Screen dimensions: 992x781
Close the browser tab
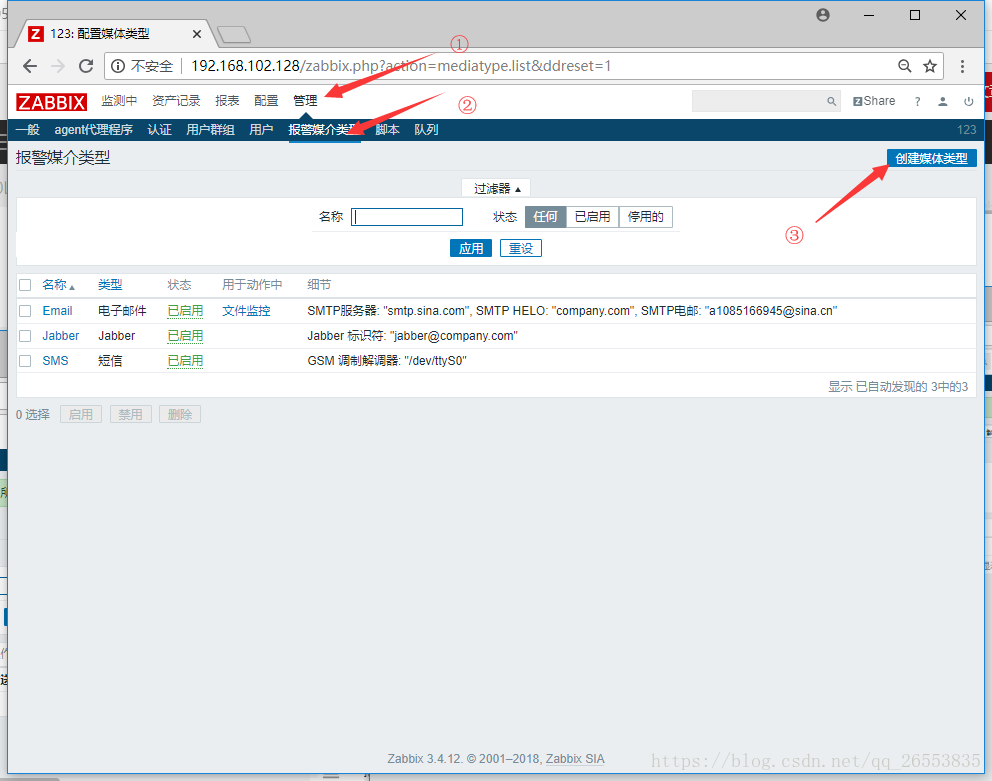tap(197, 34)
